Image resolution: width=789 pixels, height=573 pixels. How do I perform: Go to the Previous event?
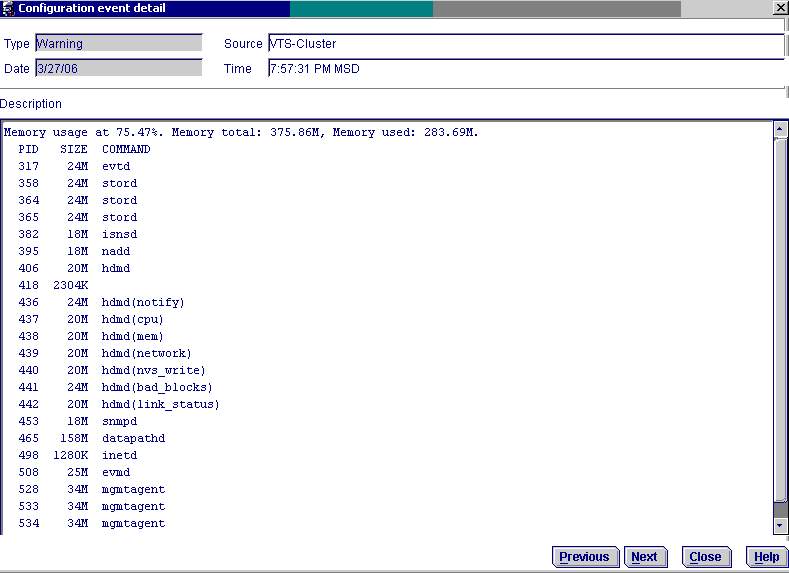[x=584, y=557]
